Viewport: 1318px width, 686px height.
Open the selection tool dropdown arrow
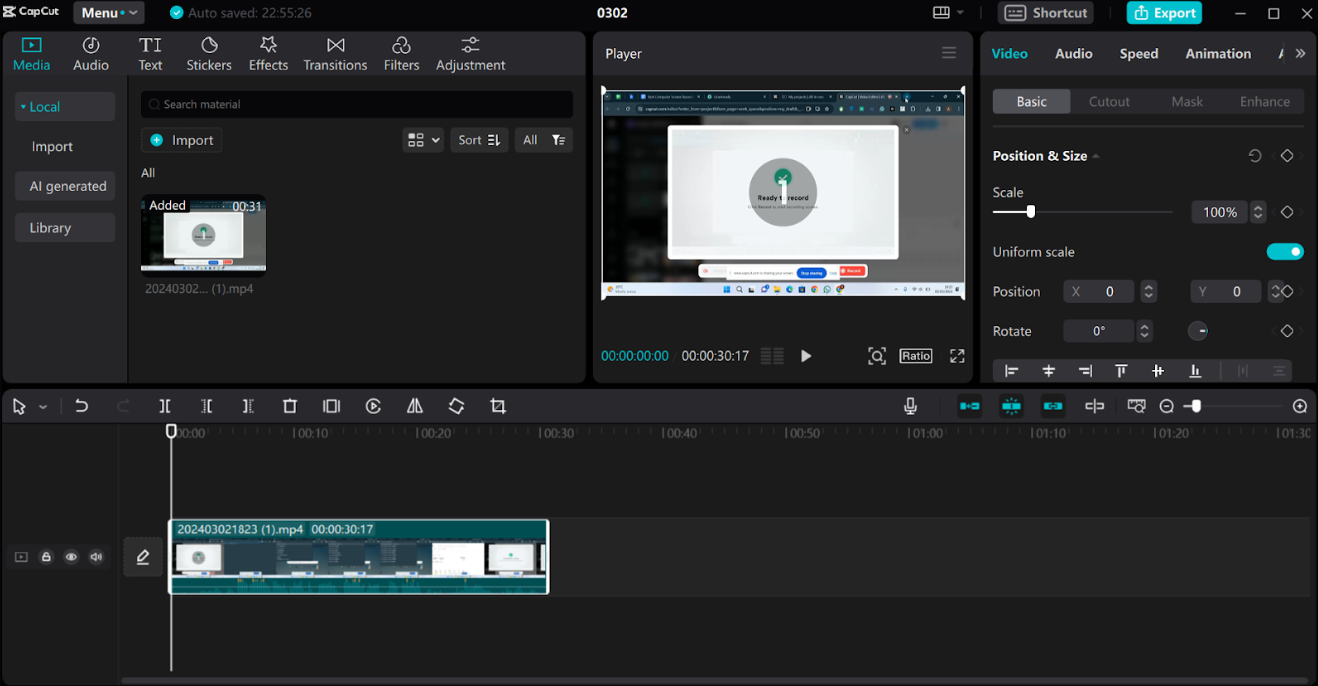[43, 407]
